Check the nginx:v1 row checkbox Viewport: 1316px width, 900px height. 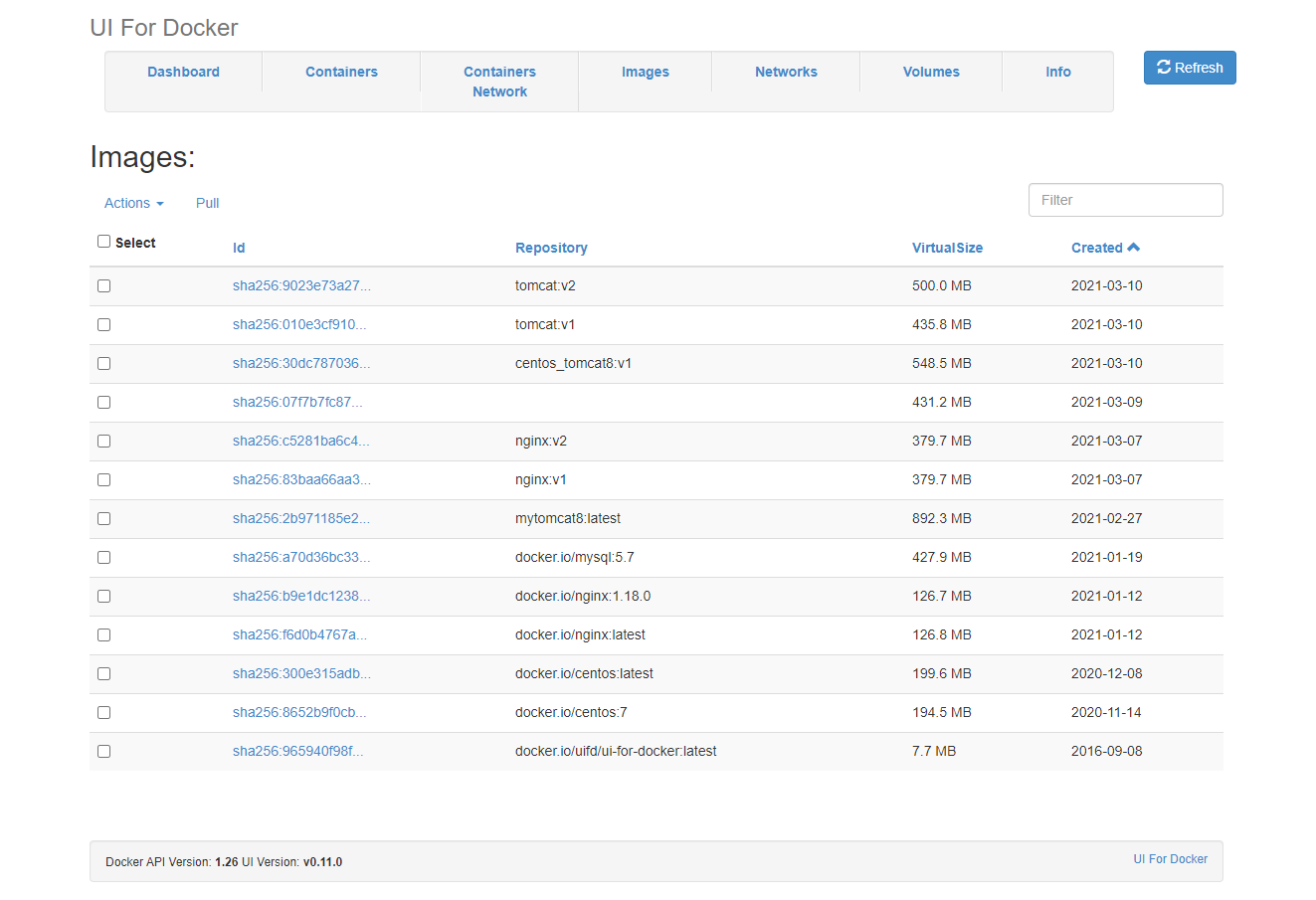click(x=103, y=480)
